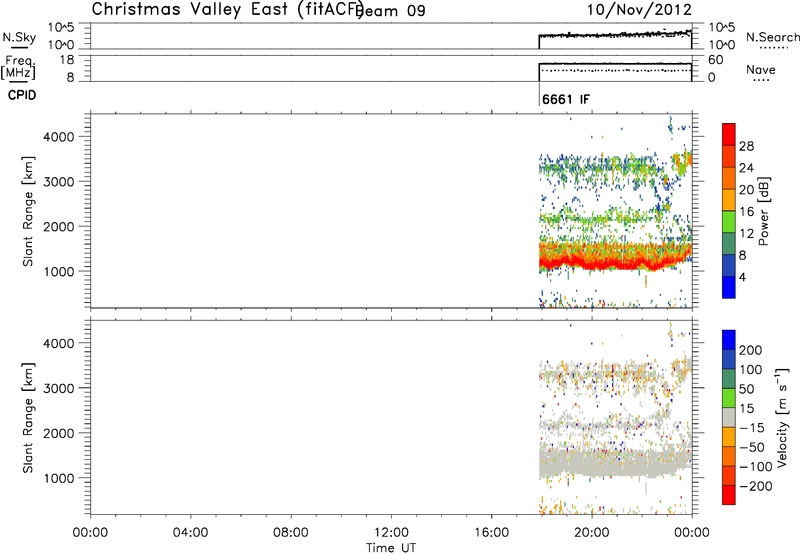Click the 04:00 time tick label
Screen dimensions: 800x554
point(190,533)
